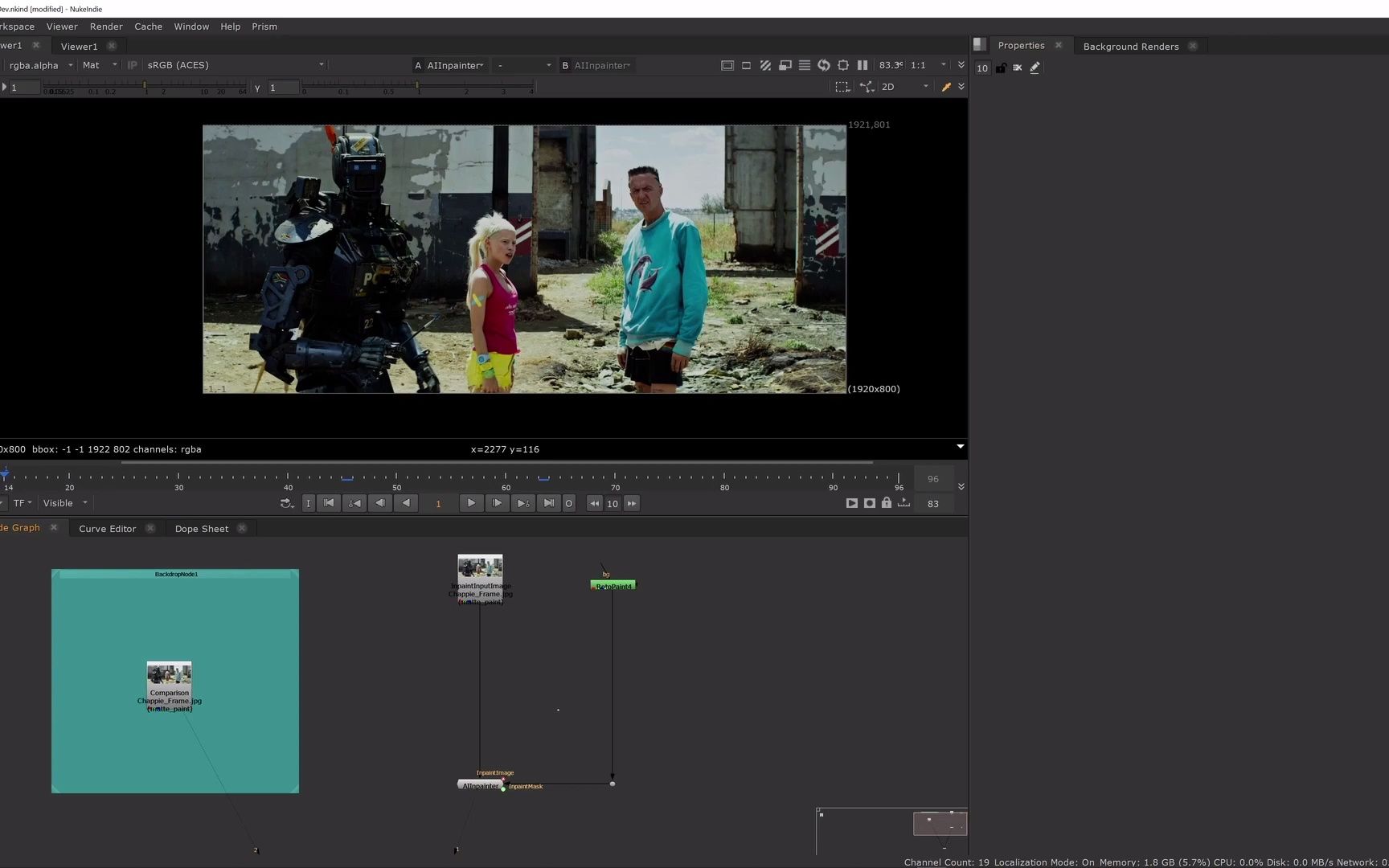Open the Background Renders tab

pyautogui.click(x=1130, y=47)
